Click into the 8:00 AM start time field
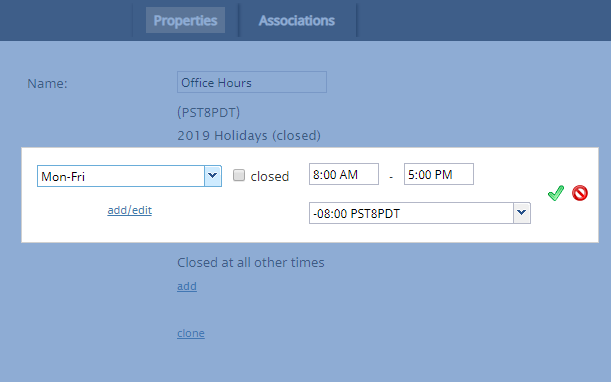Viewport: 611px width, 382px height. point(344,174)
